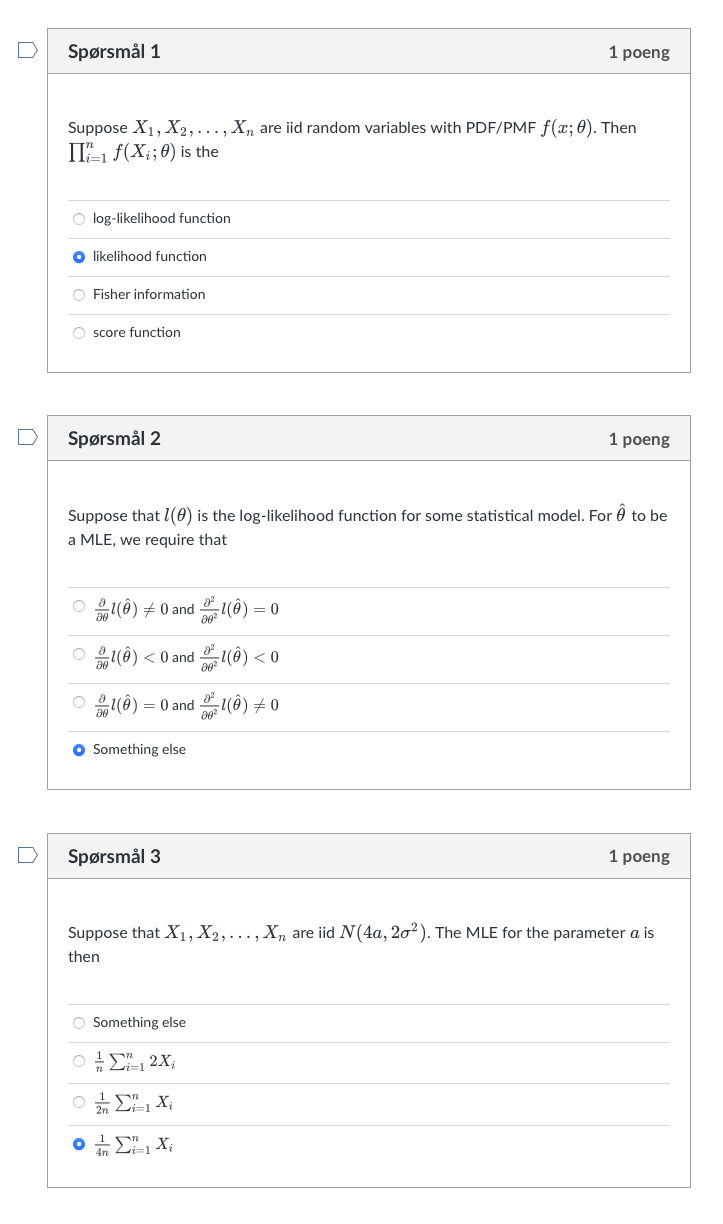Image resolution: width=723 pixels, height=1224 pixels.
Task: Click '1 poeng' label on question 1
Action: 639,51
